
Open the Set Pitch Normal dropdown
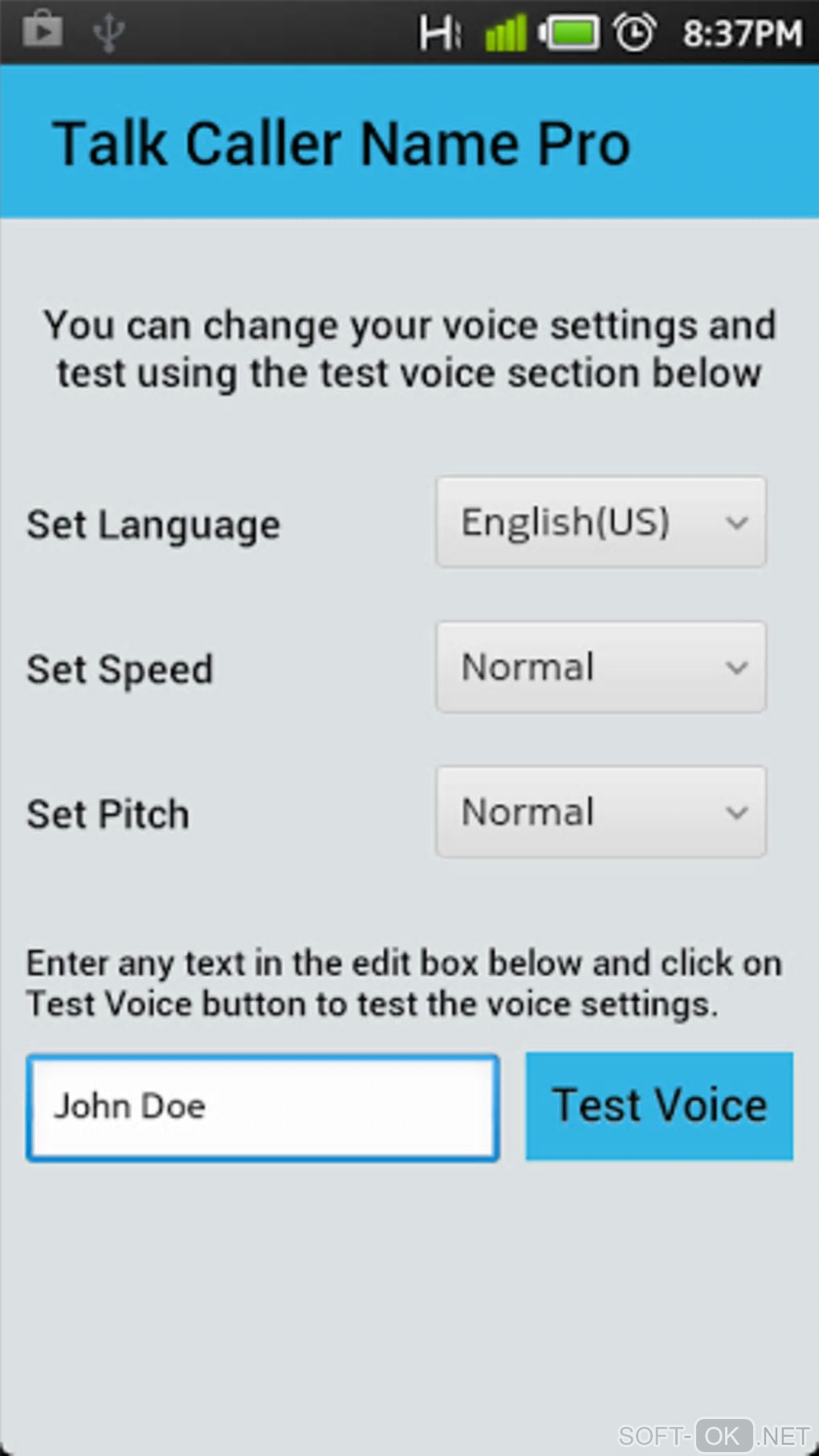601,812
